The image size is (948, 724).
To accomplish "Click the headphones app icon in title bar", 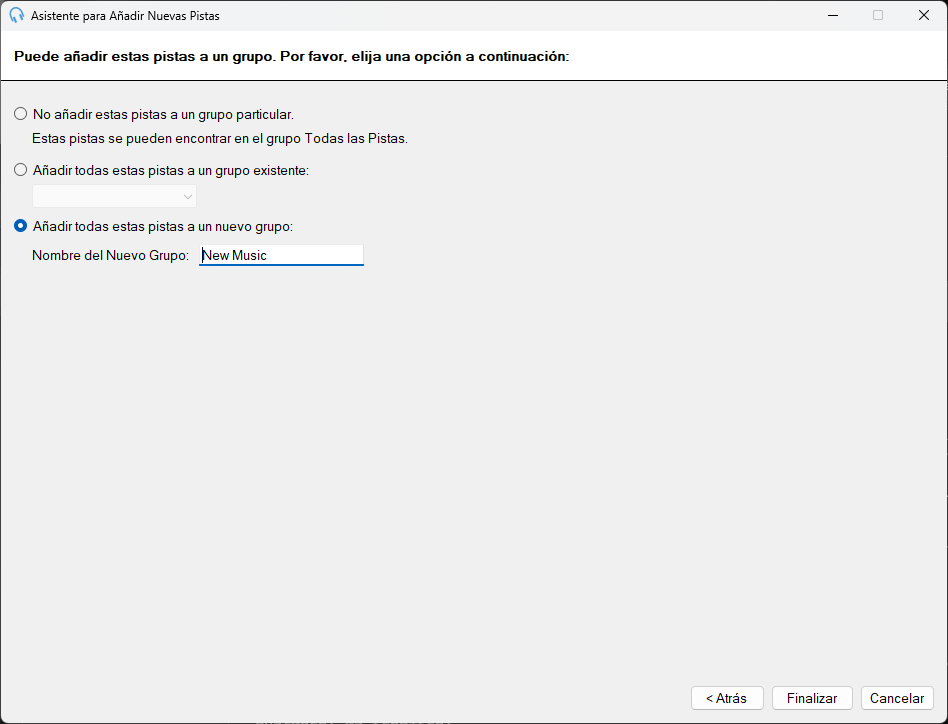I will [16, 16].
